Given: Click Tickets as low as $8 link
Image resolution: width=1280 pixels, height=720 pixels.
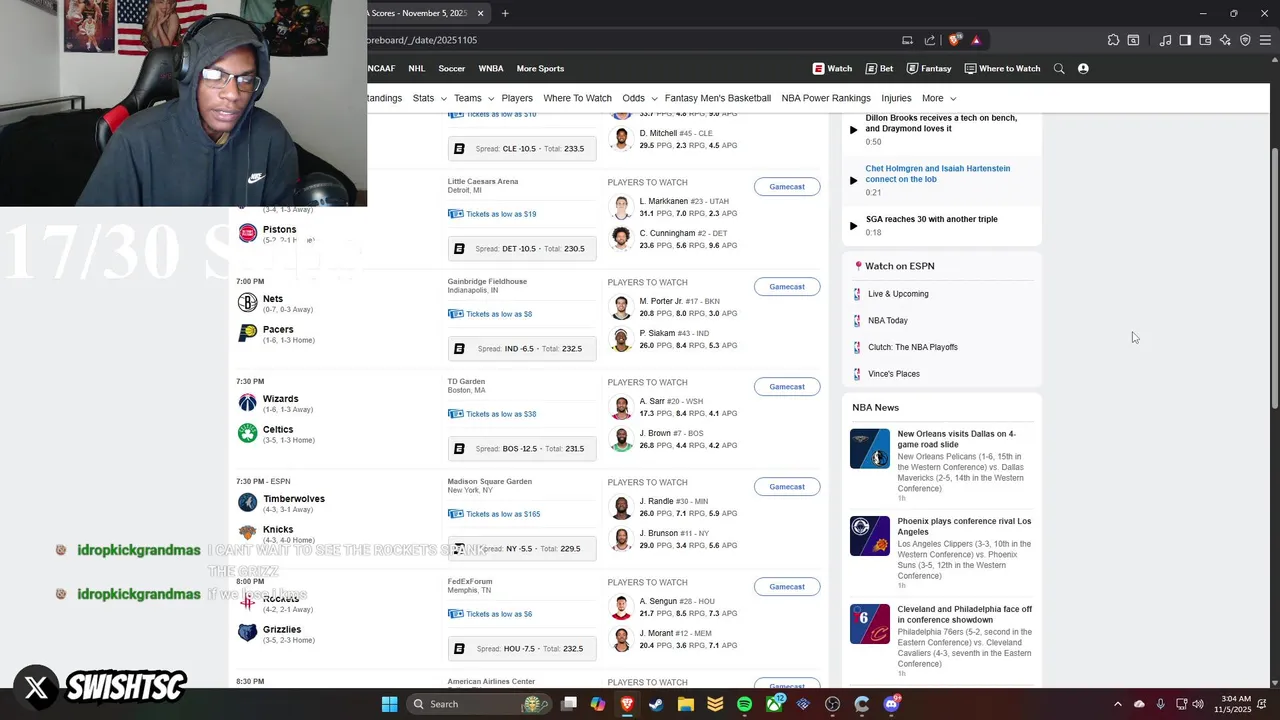Looking at the screenshot, I should 490,314.
